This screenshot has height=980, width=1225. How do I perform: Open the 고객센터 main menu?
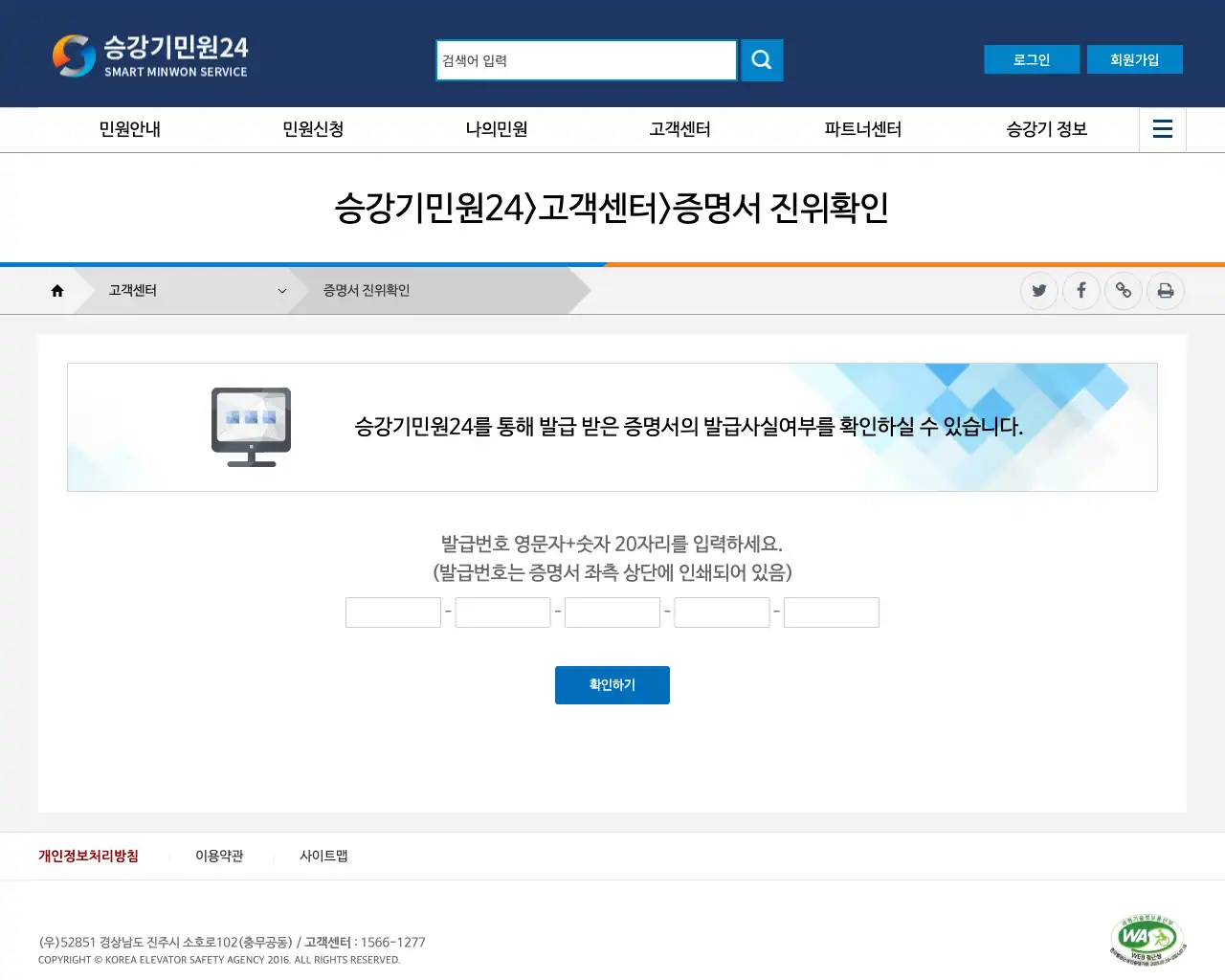[x=679, y=129]
